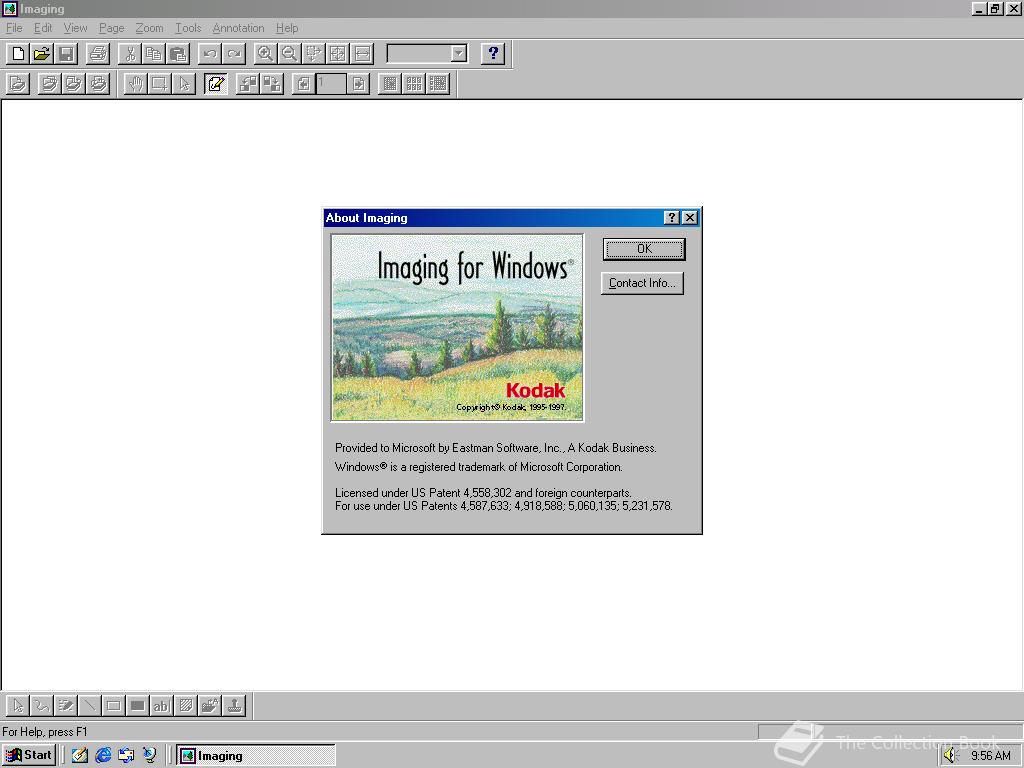Select the Hollow Rectangle annotation tool

(x=114, y=706)
